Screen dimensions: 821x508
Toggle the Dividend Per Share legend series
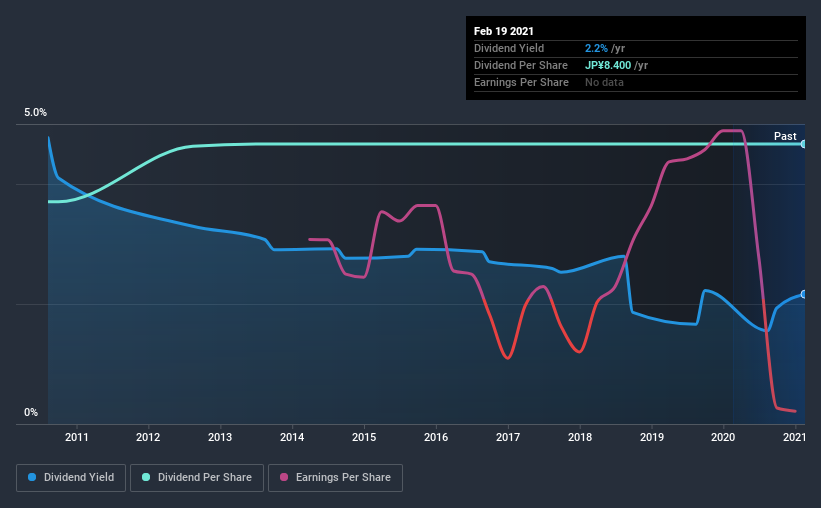197,478
